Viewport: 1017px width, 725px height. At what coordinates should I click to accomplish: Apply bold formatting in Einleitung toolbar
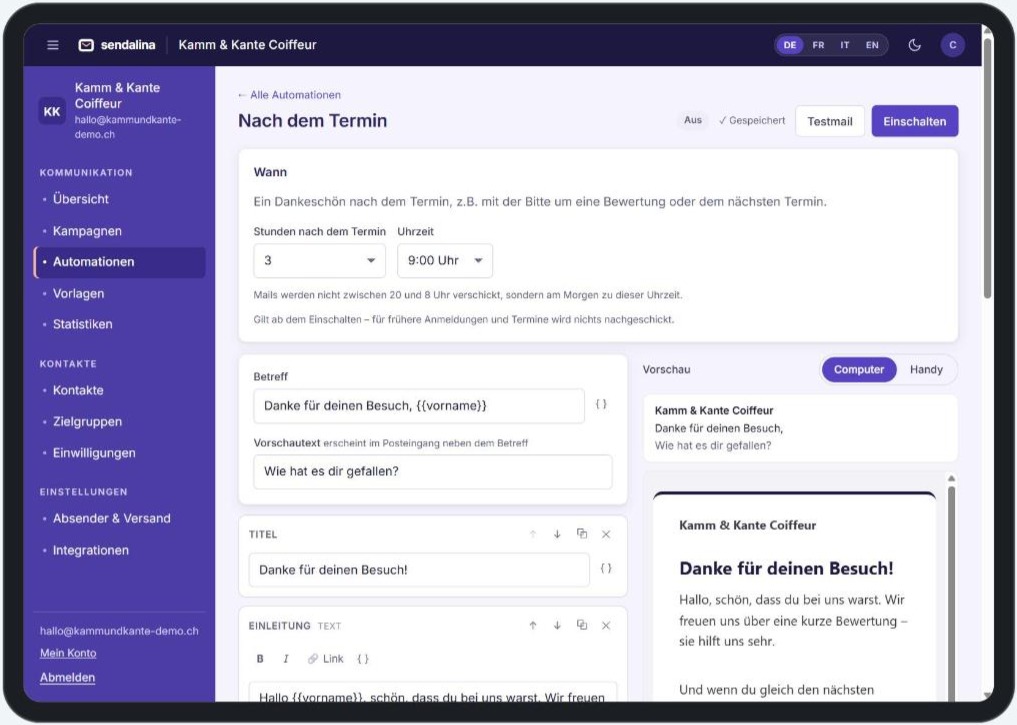pyautogui.click(x=260, y=658)
